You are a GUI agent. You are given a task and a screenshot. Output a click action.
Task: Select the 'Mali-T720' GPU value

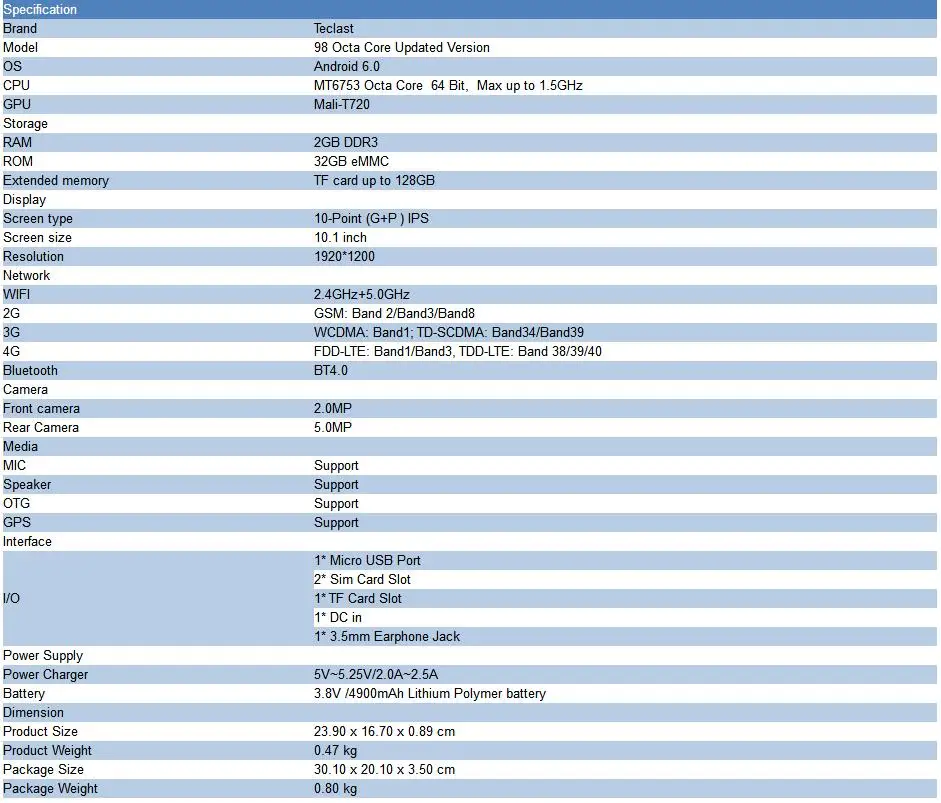pos(342,104)
